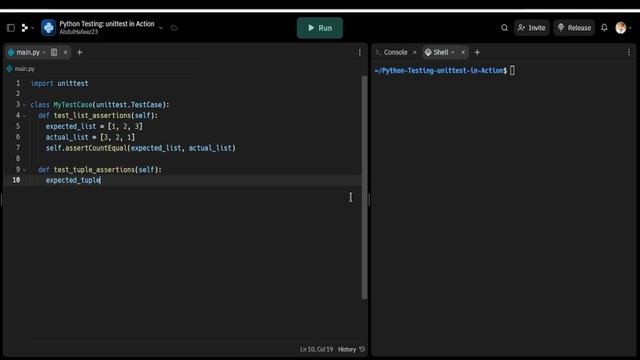Click the History button in status bar
The image size is (640, 360).
click(x=351, y=349)
